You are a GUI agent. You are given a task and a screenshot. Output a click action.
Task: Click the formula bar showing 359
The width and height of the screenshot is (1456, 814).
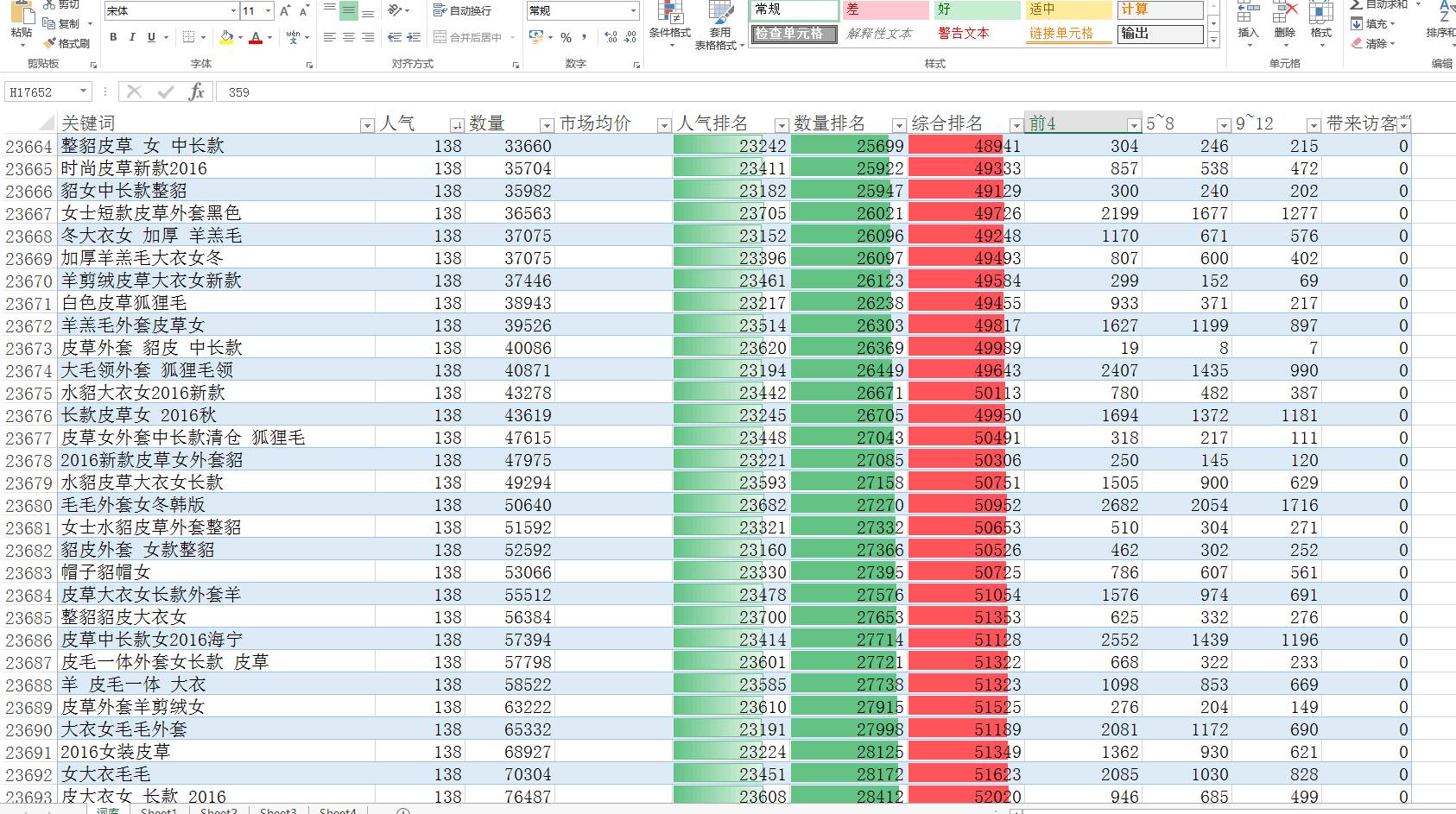coord(836,92)
